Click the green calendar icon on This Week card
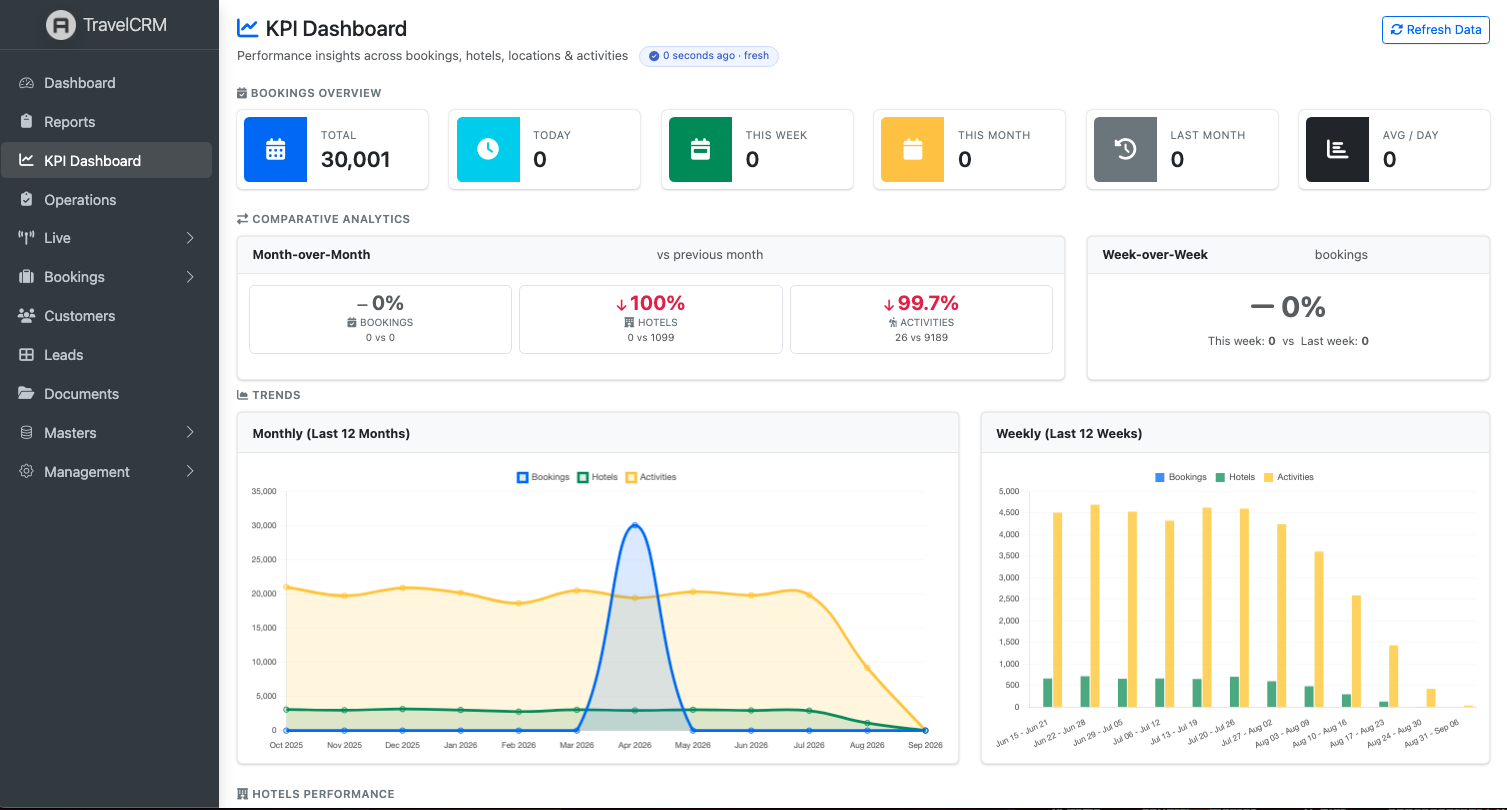Viewport: 1507px width, 810px height. click(700, 149)
